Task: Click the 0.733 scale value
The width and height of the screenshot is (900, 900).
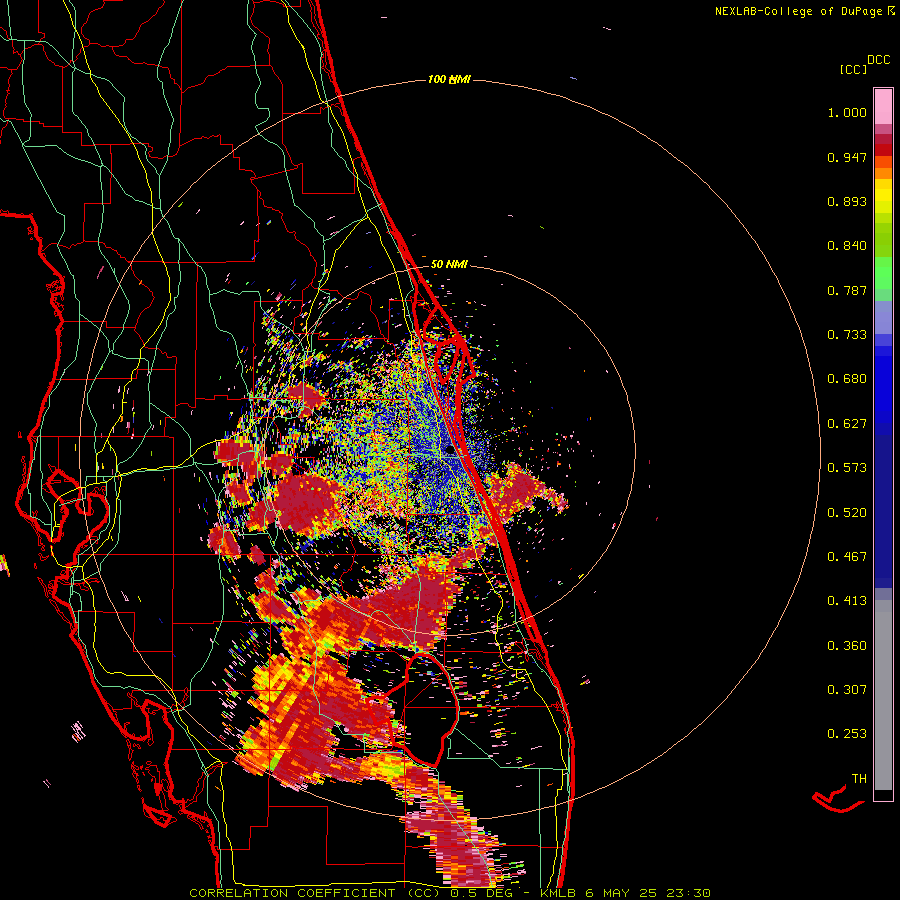Action: coord(847,335)
